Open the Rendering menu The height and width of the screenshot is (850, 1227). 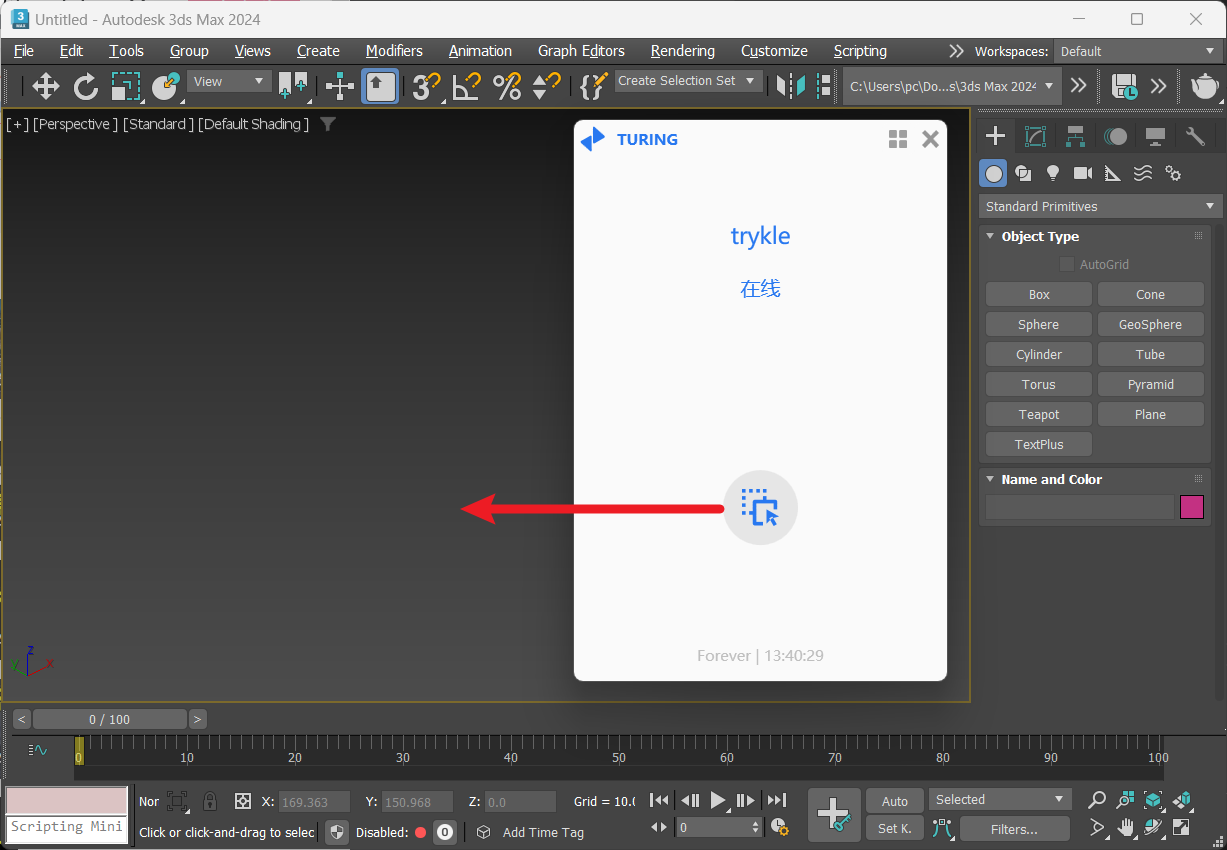[683, 51]
